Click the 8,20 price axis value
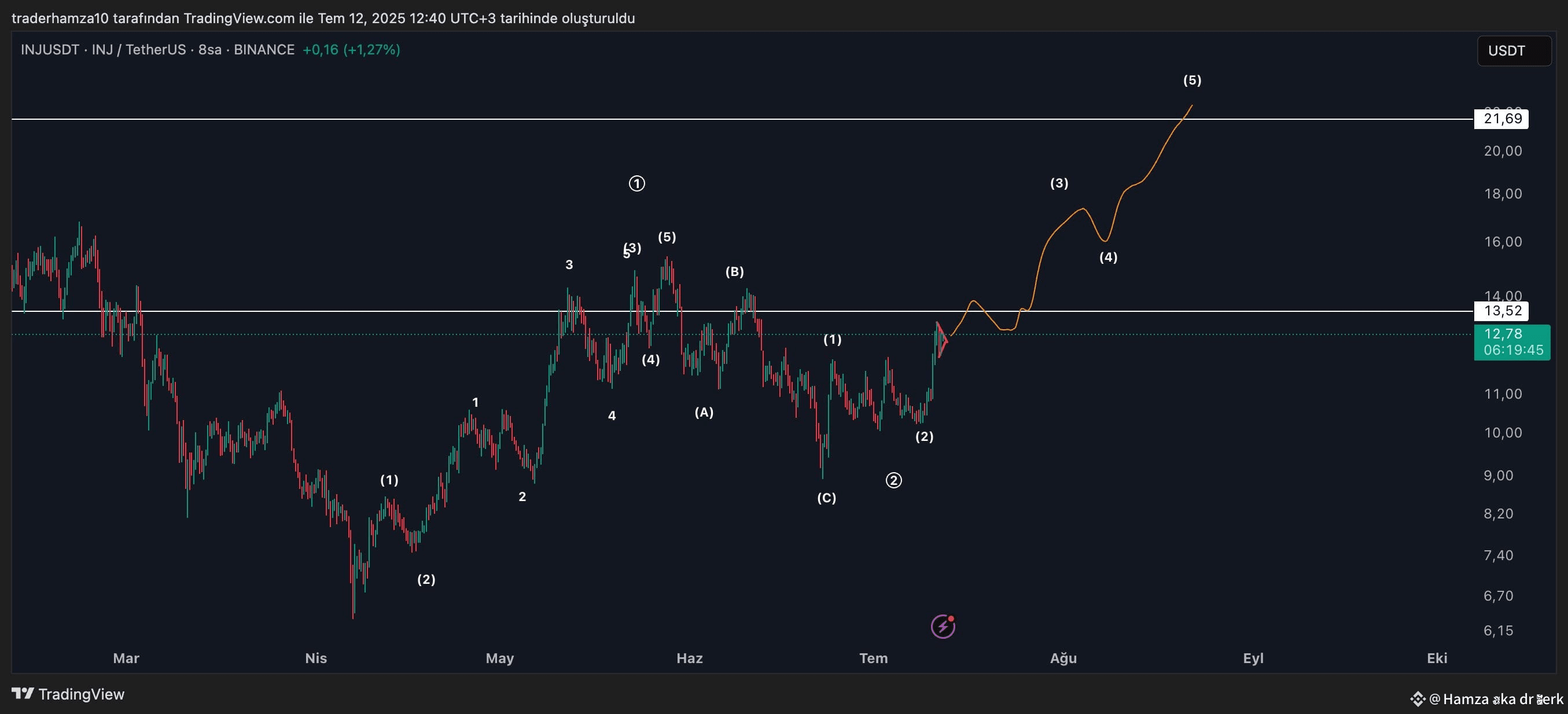The height and width of the screenshot is (714, 1568). coord(1499,514)
